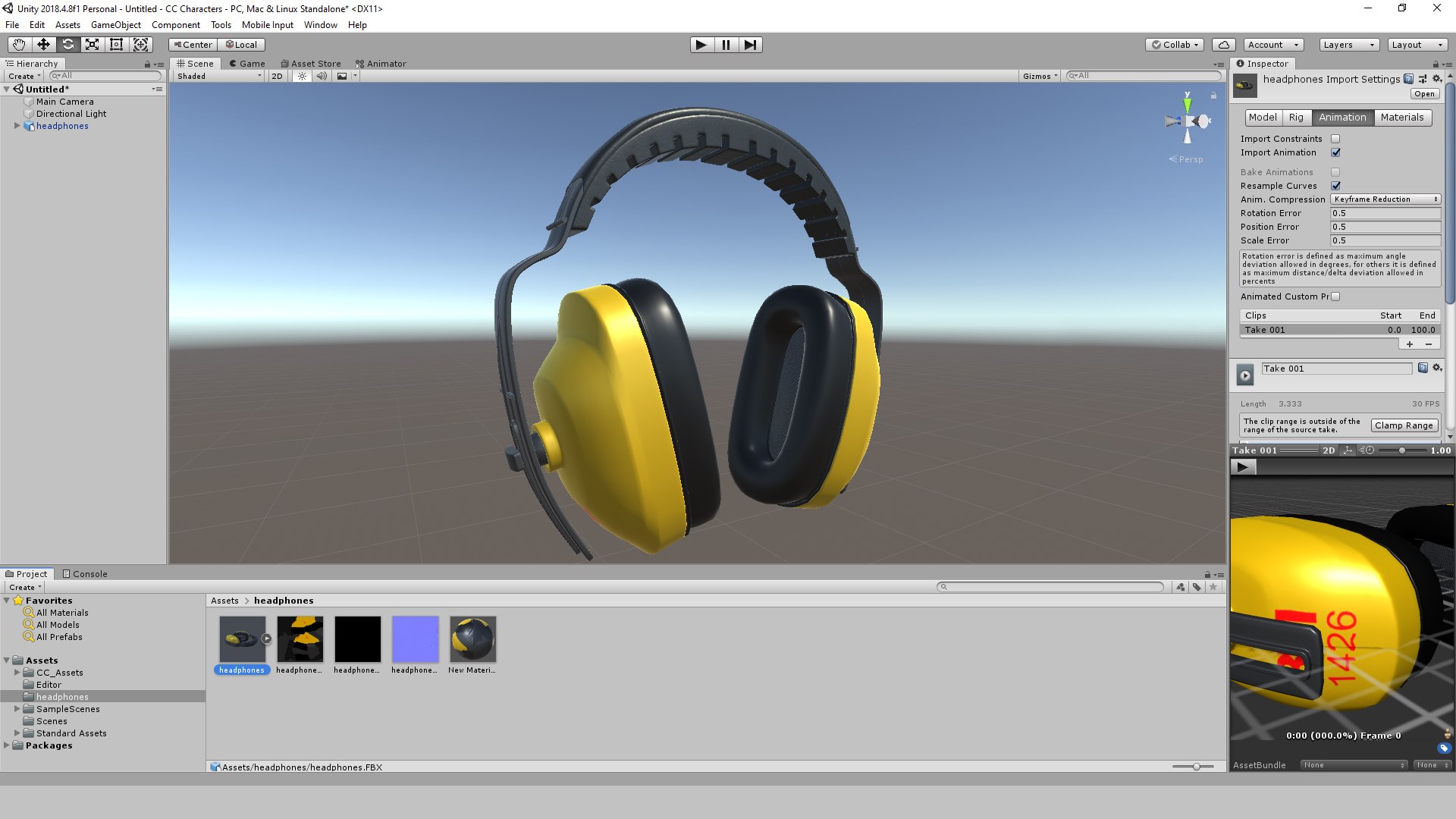Viewport: 1456px width, 819px height.
Task: Select the Scale tool
Action: [92, 45]
